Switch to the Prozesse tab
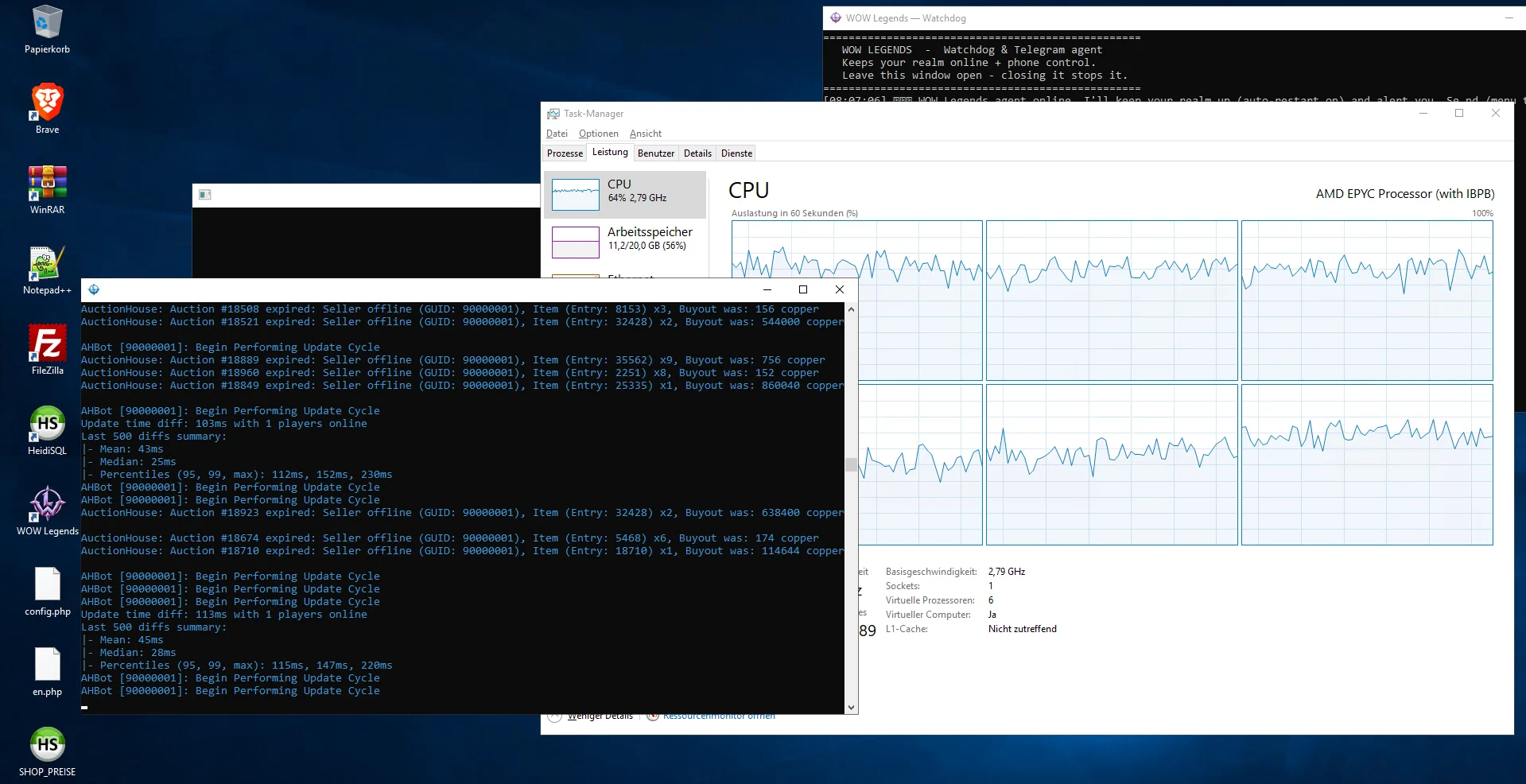 point(565,153)
